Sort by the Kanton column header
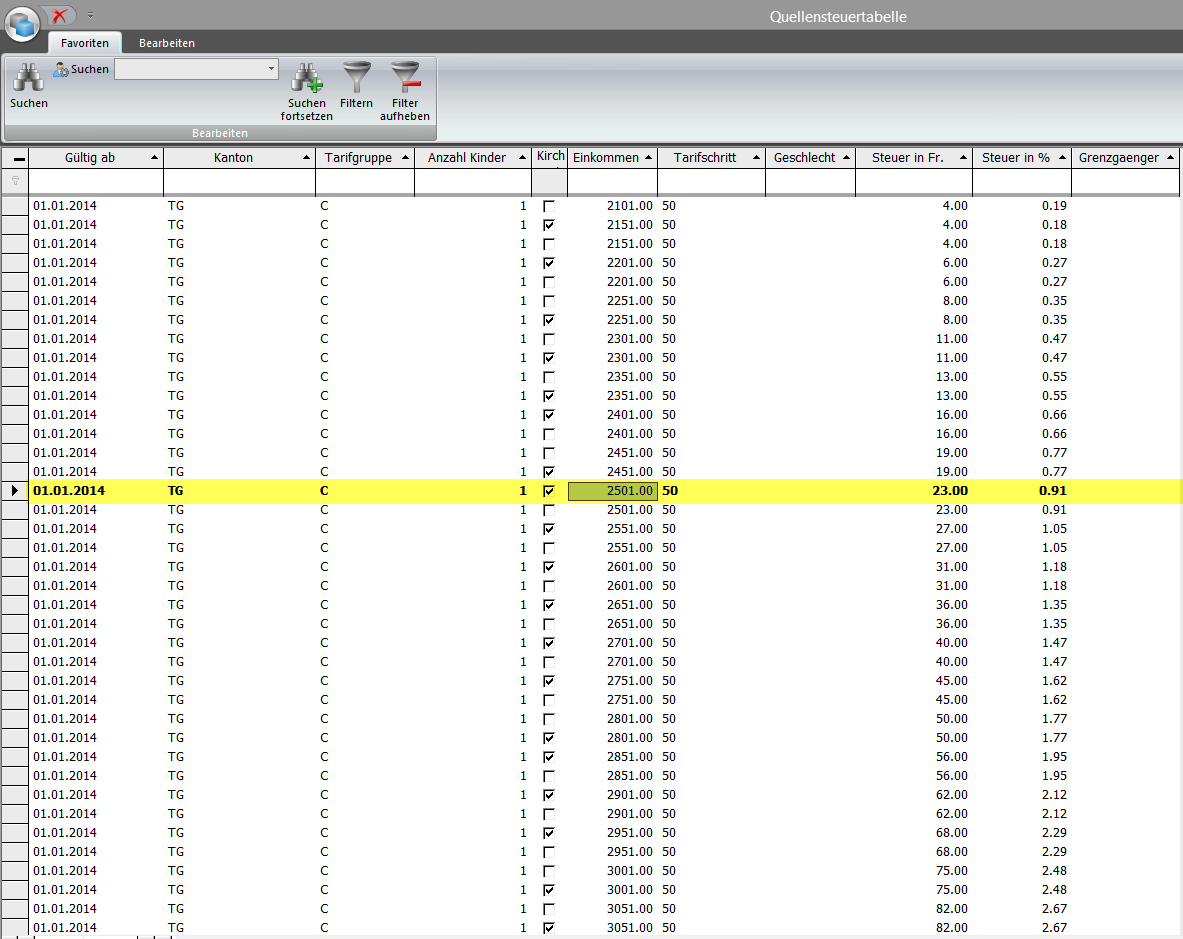The image size is (1183, 939). click(233, 158)
